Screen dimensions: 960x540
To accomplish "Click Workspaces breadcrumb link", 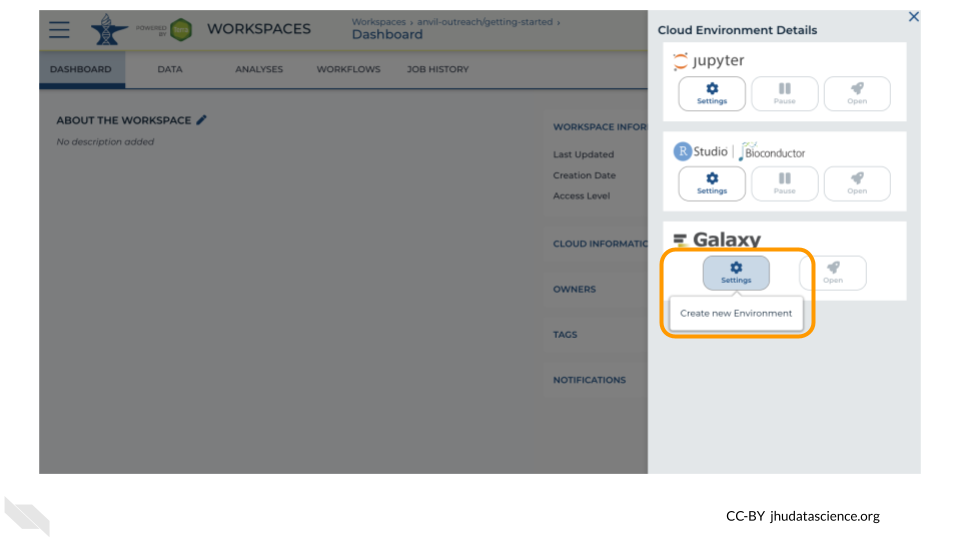I will [378, 22].
